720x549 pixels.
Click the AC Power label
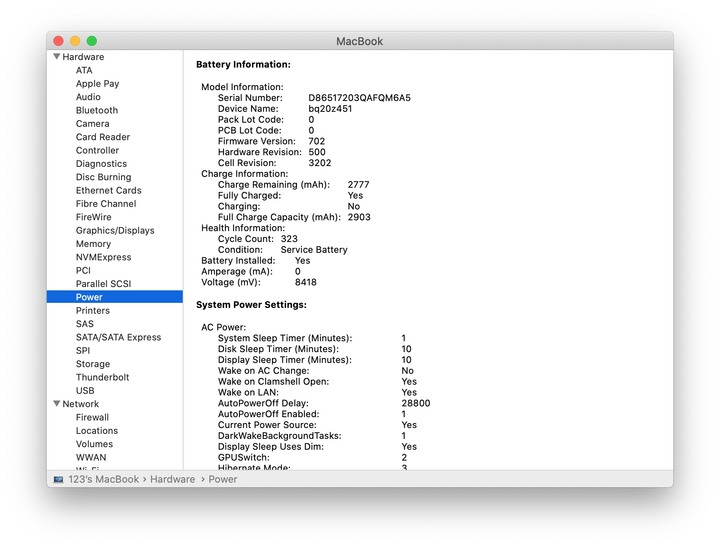pos(224,327)
